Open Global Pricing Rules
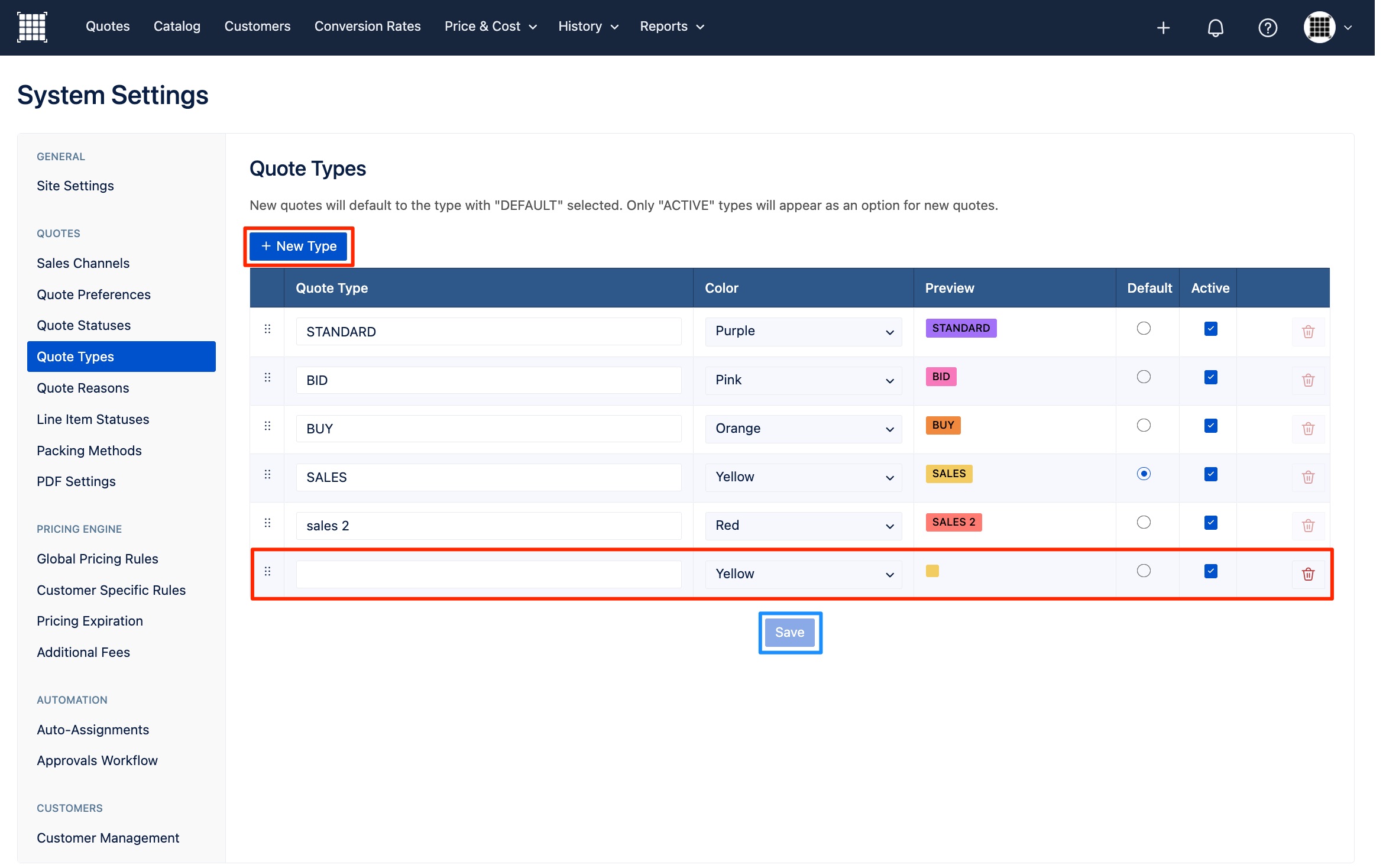 click(x=98, y=559)
